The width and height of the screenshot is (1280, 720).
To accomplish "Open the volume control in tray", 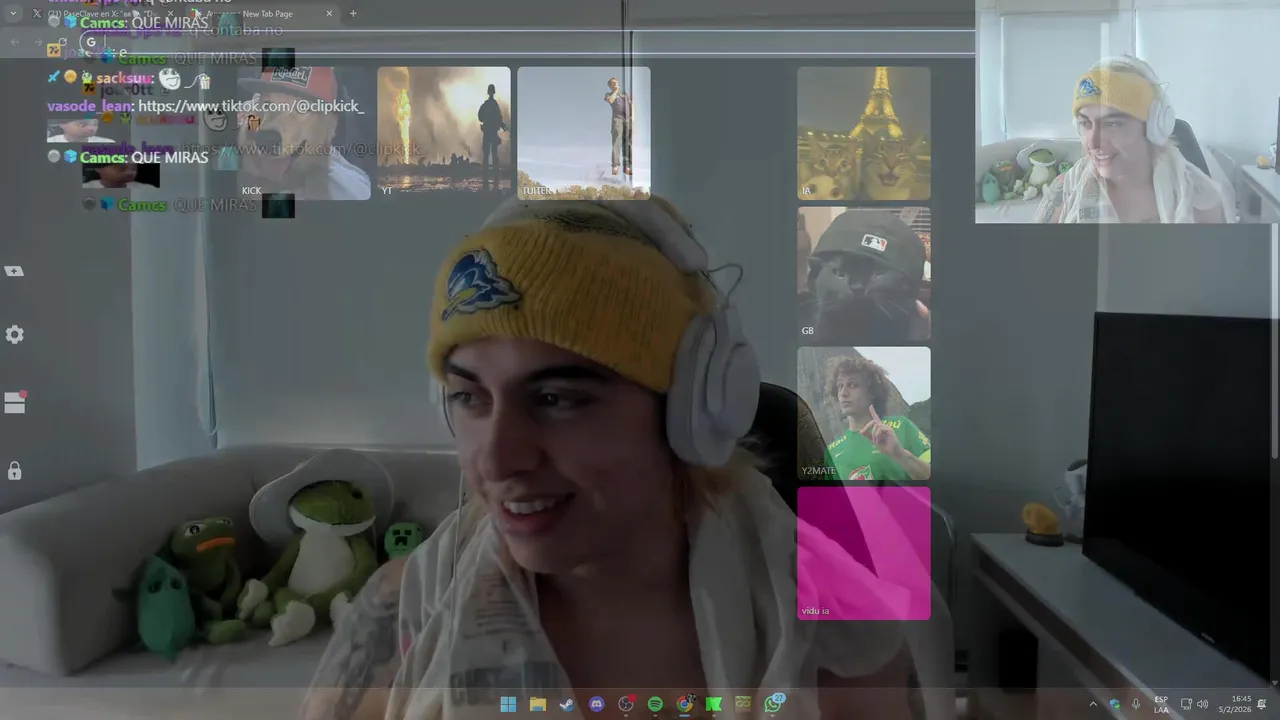I will (1202, 704).
